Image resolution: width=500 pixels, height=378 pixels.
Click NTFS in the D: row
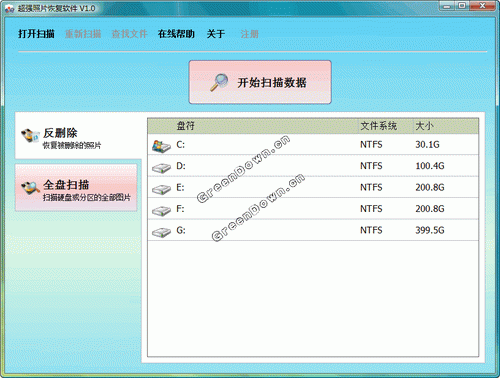[x=371, y=166]
